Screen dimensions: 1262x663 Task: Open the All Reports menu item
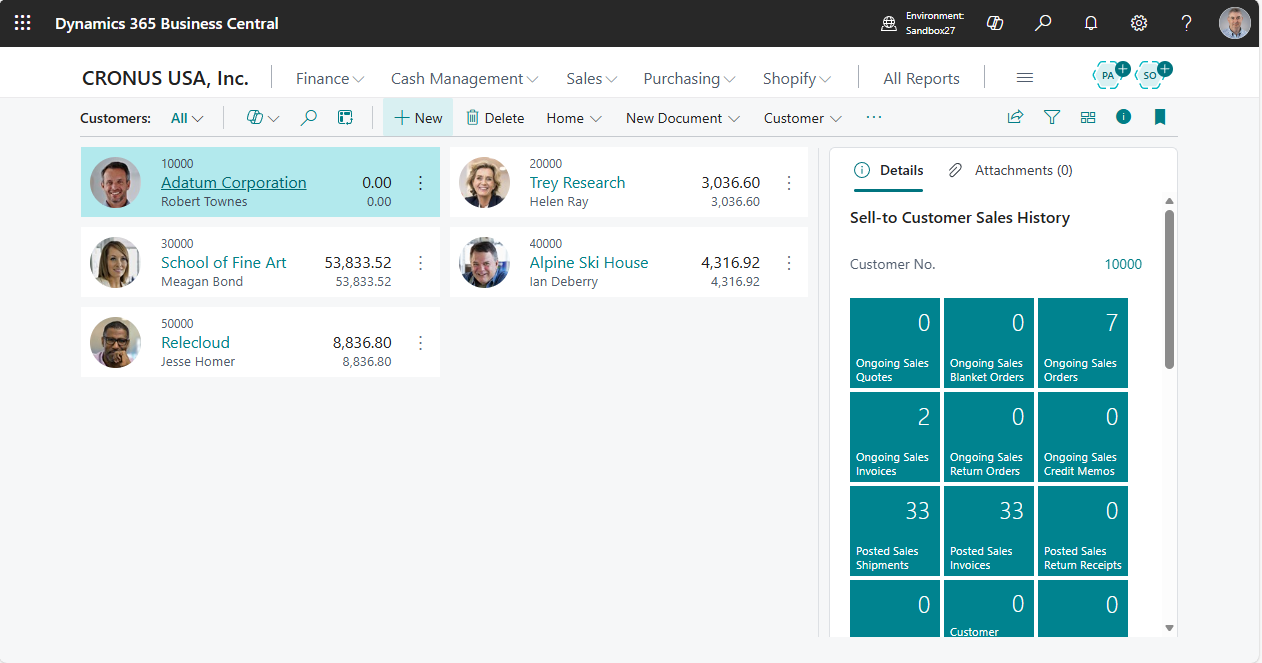[x=921, y=78]
